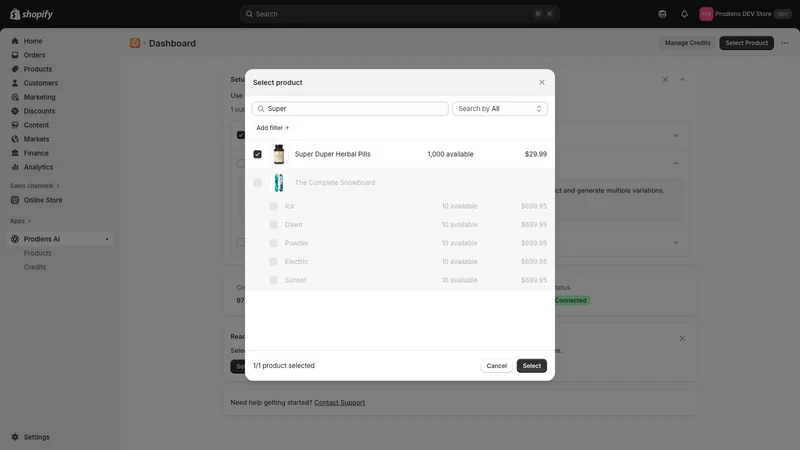The width and height of the screenshot is (800, 450).
Task: Open the Add filter menu
Action: pyautogui.click(x=272, y=128)
